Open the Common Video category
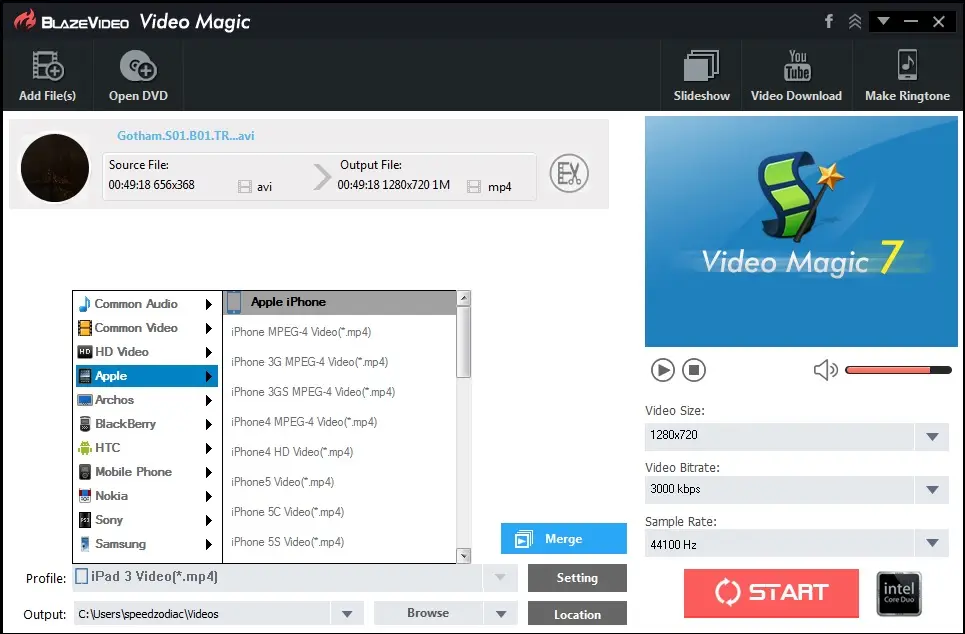The height and width of the screenshot is (634, 965). coord(146,327)
